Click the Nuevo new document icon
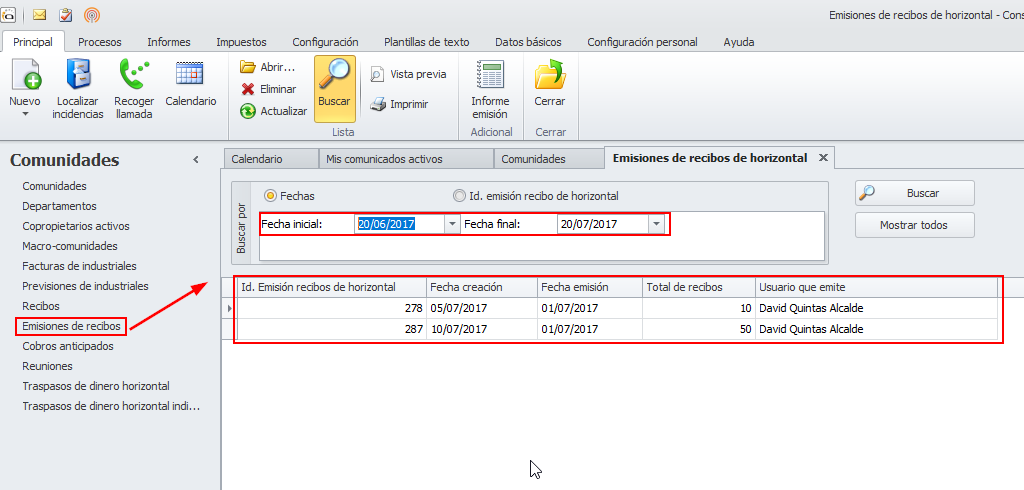Viewport: 1024px width, 490px height. pyautogui.click(x=25, y=74)
